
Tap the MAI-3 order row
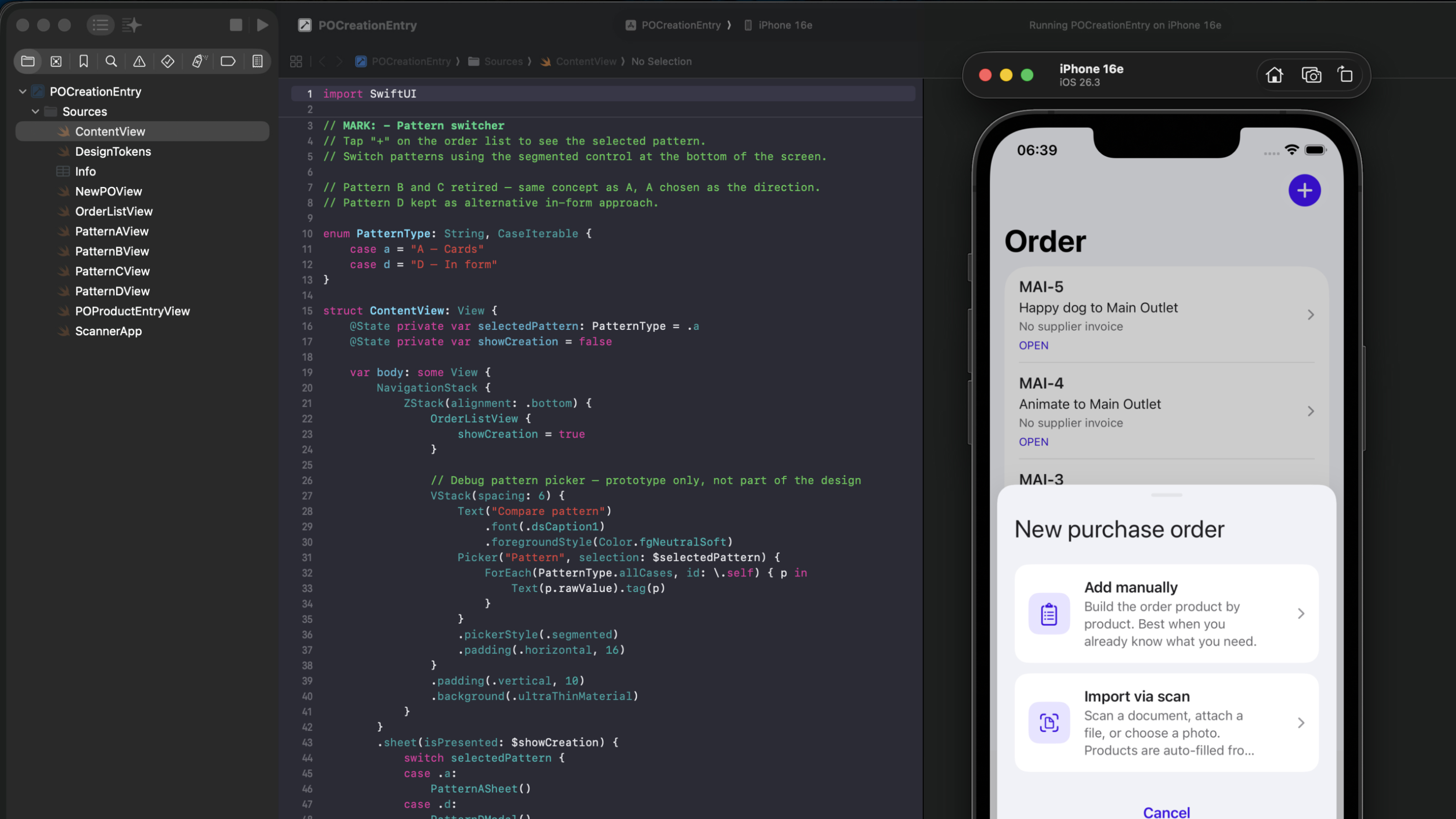[x=1166, y=474]
